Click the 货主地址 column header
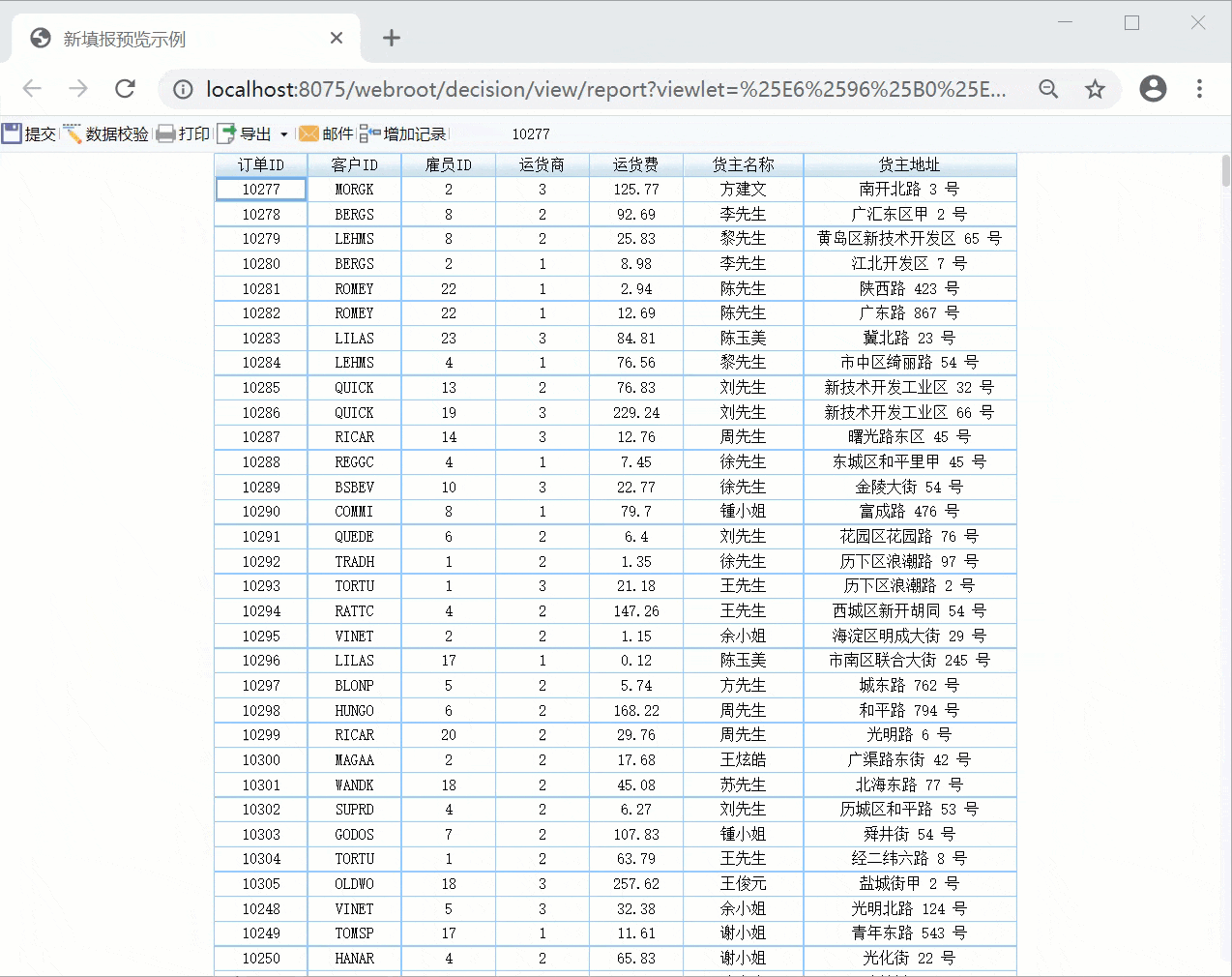The height and width of the screenshot is (977, 1232). pos(909,164)
